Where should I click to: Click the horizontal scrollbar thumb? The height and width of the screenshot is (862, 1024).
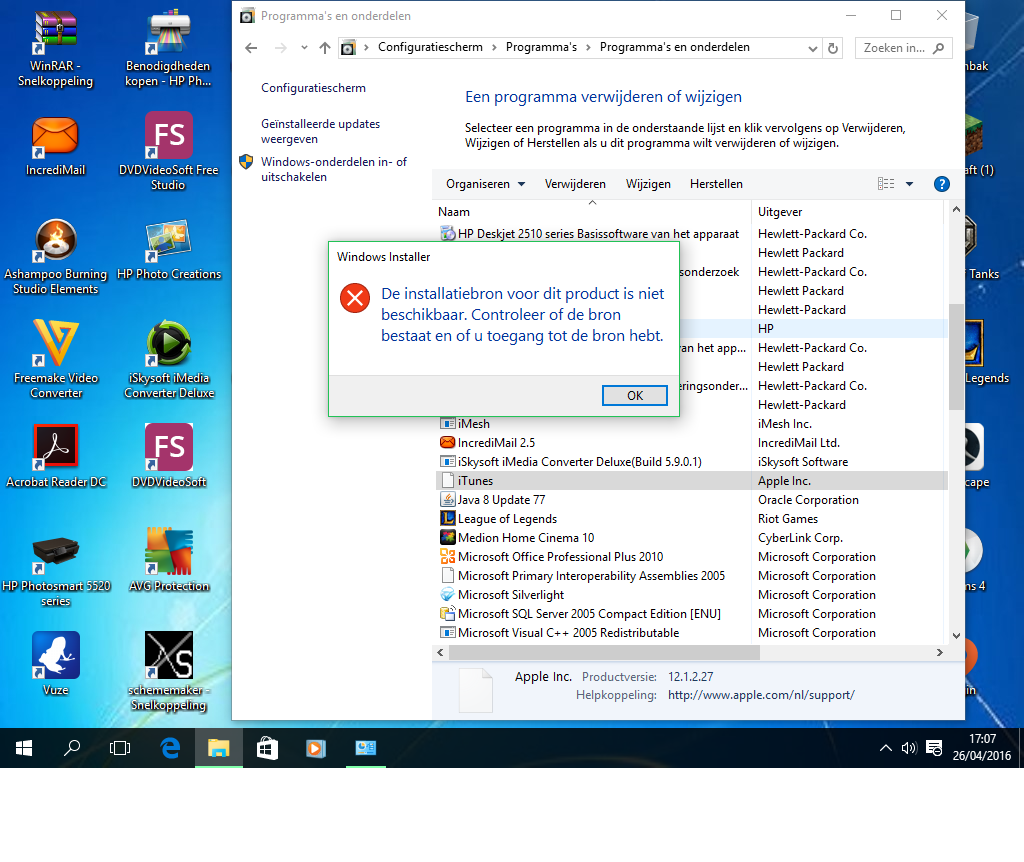(x=605, y=652)
